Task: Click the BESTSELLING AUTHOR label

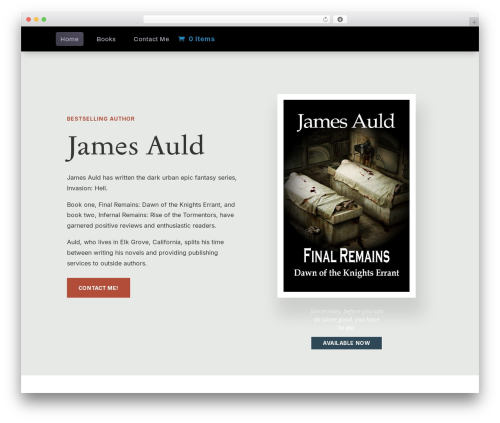Action: (101, 119)
